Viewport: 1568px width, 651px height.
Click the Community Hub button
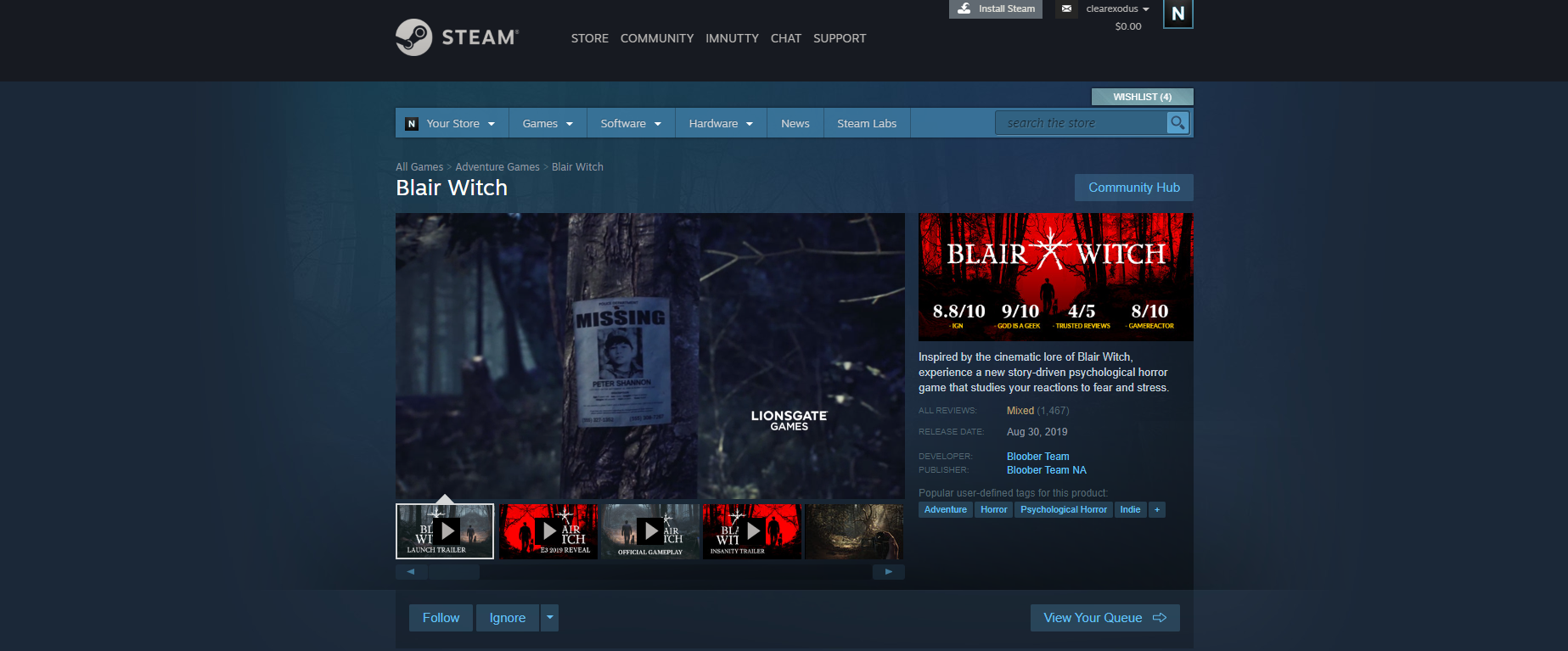coord(1134,188)
